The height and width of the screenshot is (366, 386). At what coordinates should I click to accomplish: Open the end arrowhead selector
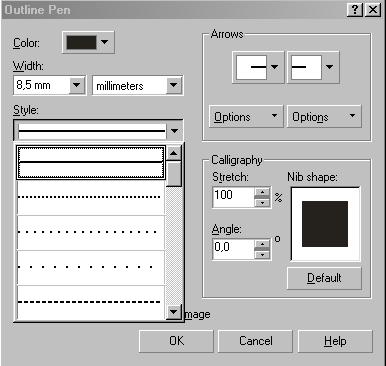click(x=313, y=67)
